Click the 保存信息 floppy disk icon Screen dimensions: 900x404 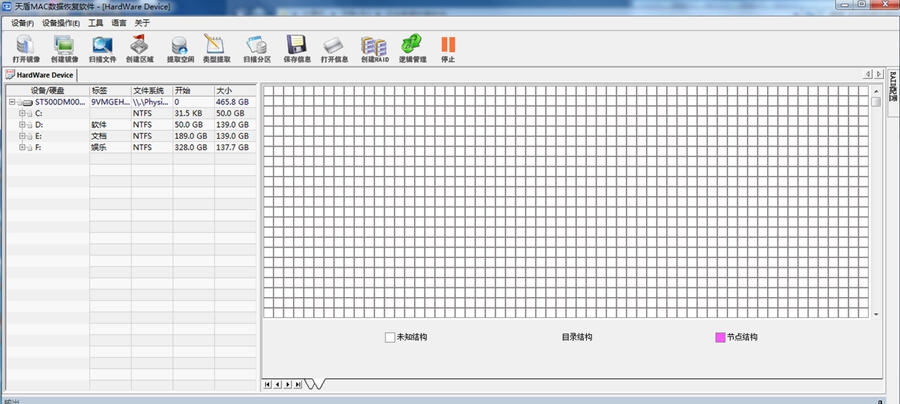coord(297,44)
